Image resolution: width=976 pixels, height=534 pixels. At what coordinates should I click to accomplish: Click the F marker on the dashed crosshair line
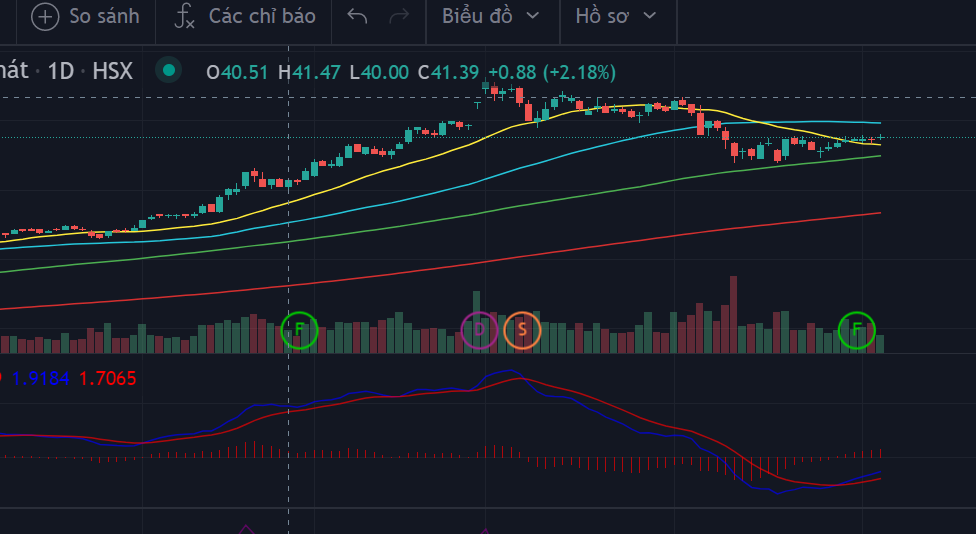click(x=299, y=329)
